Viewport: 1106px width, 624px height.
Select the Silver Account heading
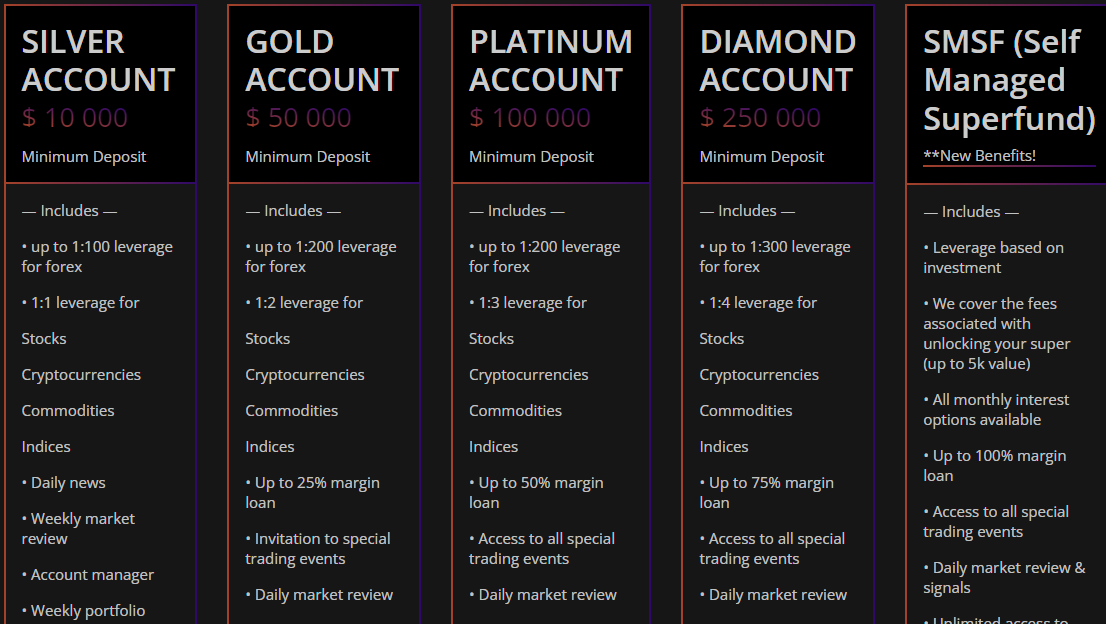(98, 61)
